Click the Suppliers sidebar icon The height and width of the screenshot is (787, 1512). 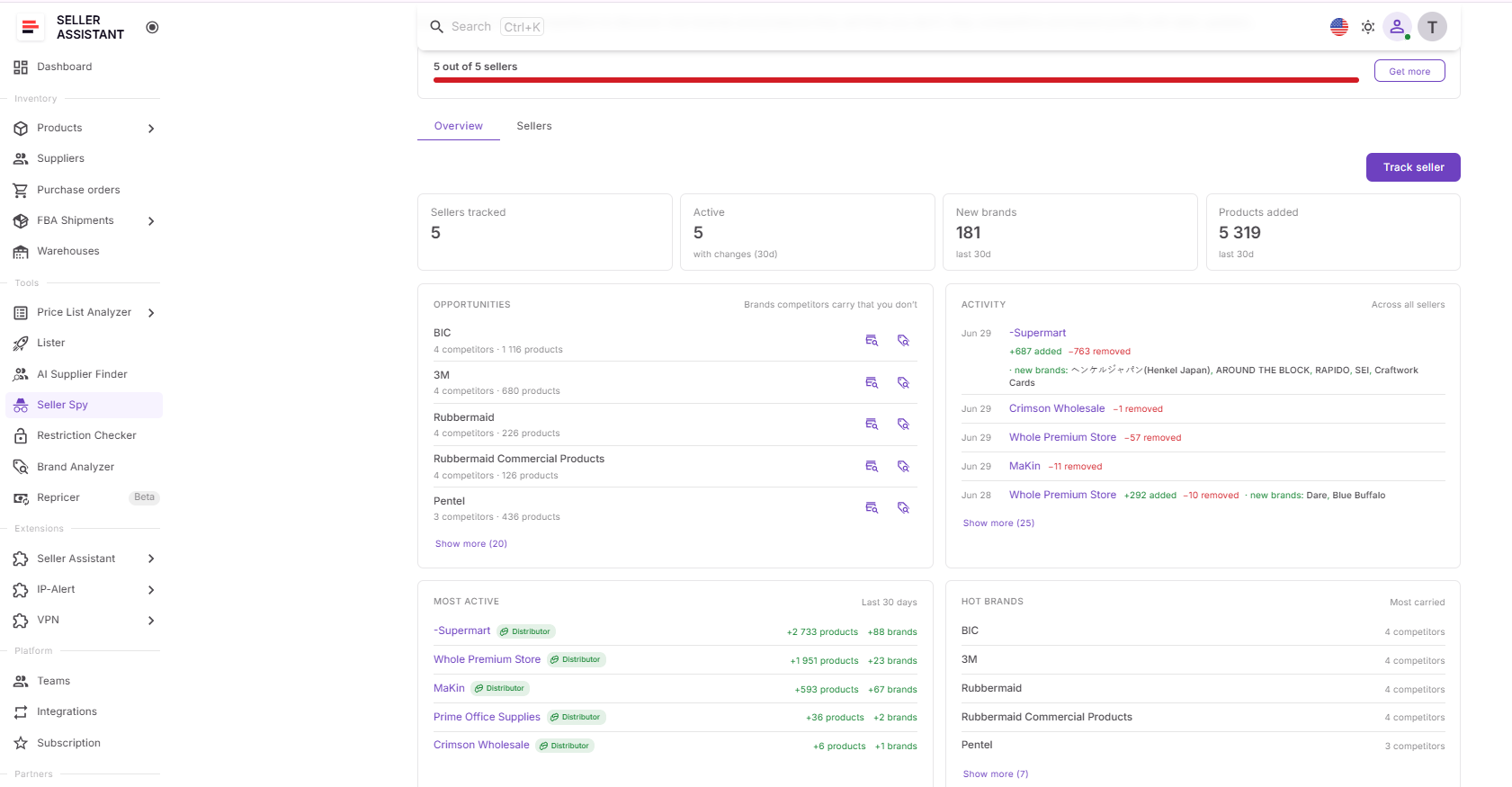pyautogui.click(x=21, y=158)
